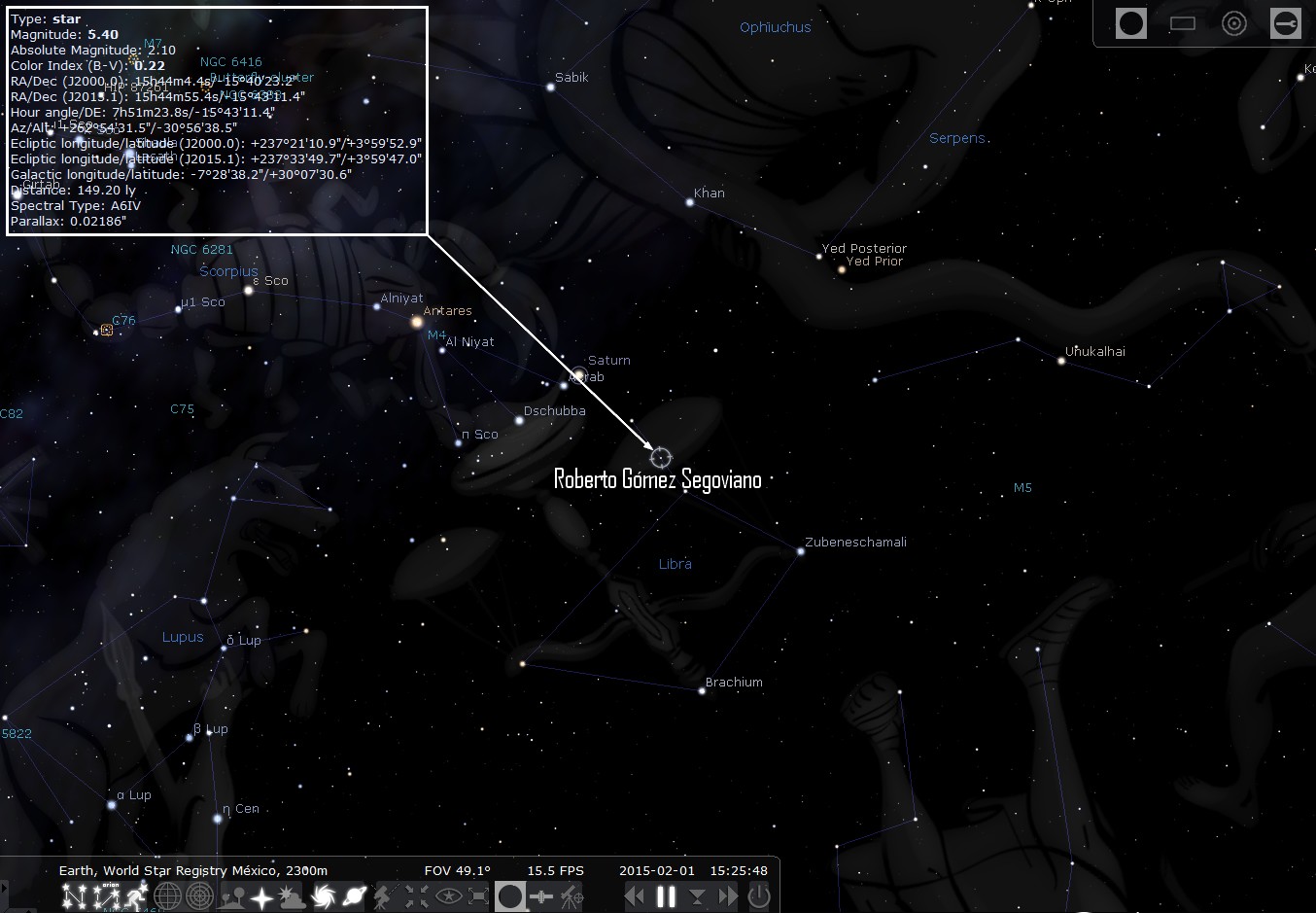
Task: Toggle nebulae galaxy spiral icon
Action: (x=324, y=895)
